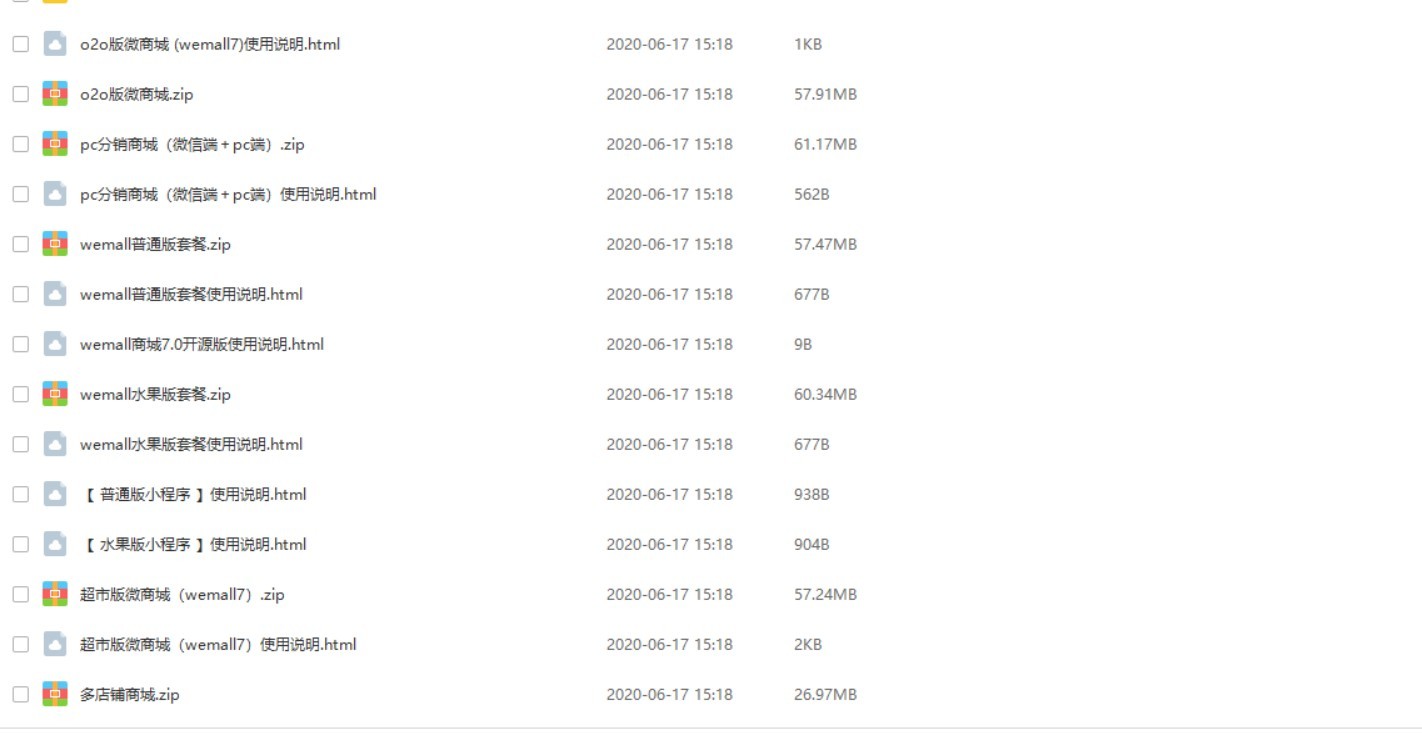Screen dimensions: 1422x733
Task: Tick the checkbox for 【 水果版小程序 】使用说明.html
Action: [20, 544]
